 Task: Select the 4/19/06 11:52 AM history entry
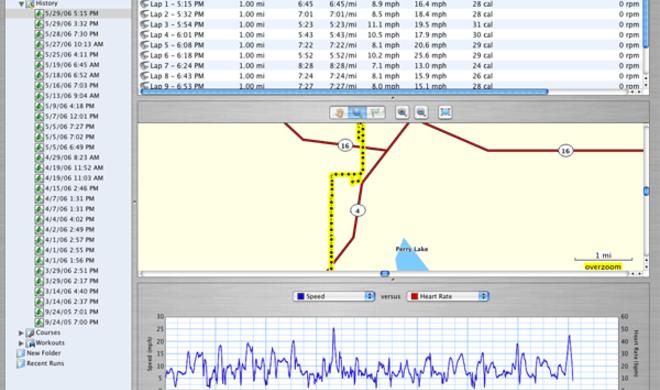74,167
